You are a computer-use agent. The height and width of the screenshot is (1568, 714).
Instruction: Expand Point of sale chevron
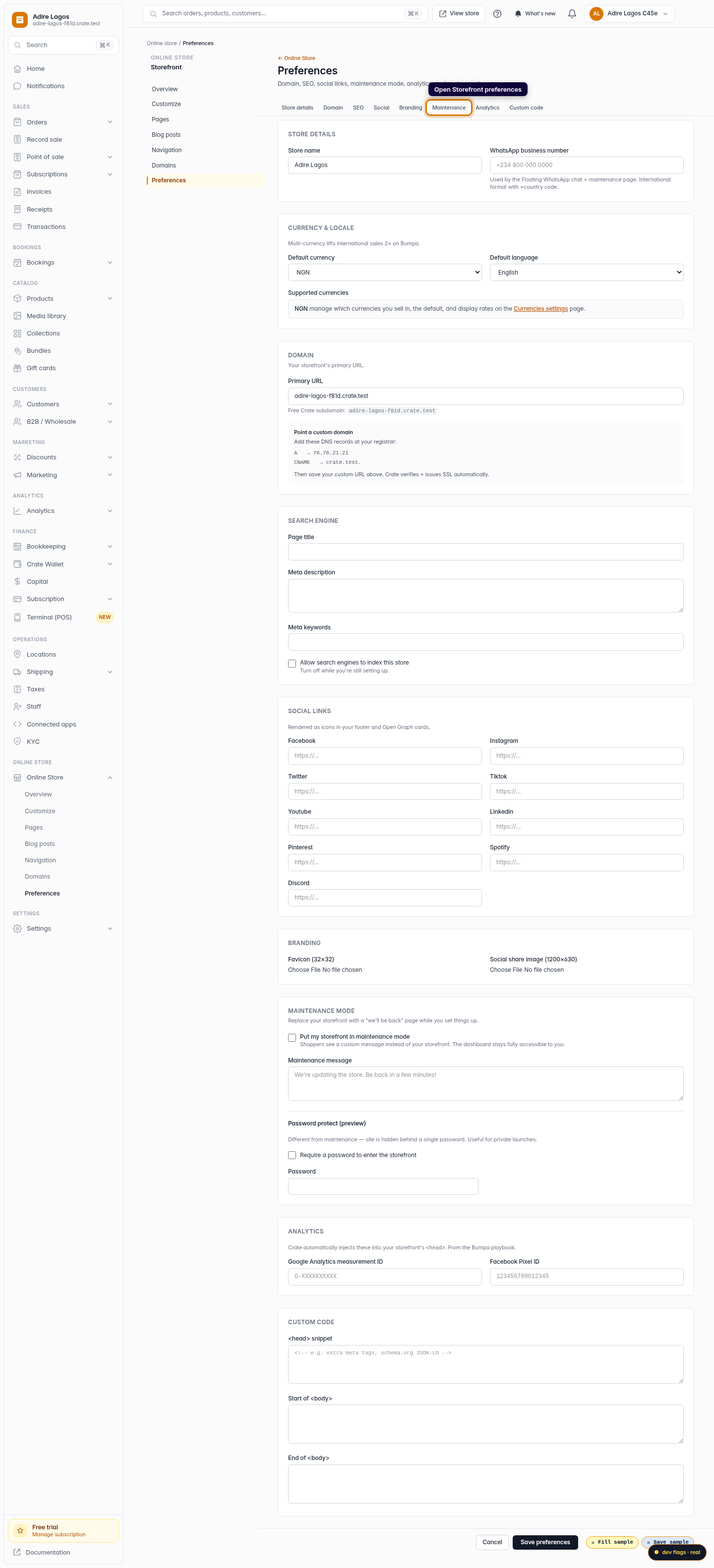click(110, 157)
